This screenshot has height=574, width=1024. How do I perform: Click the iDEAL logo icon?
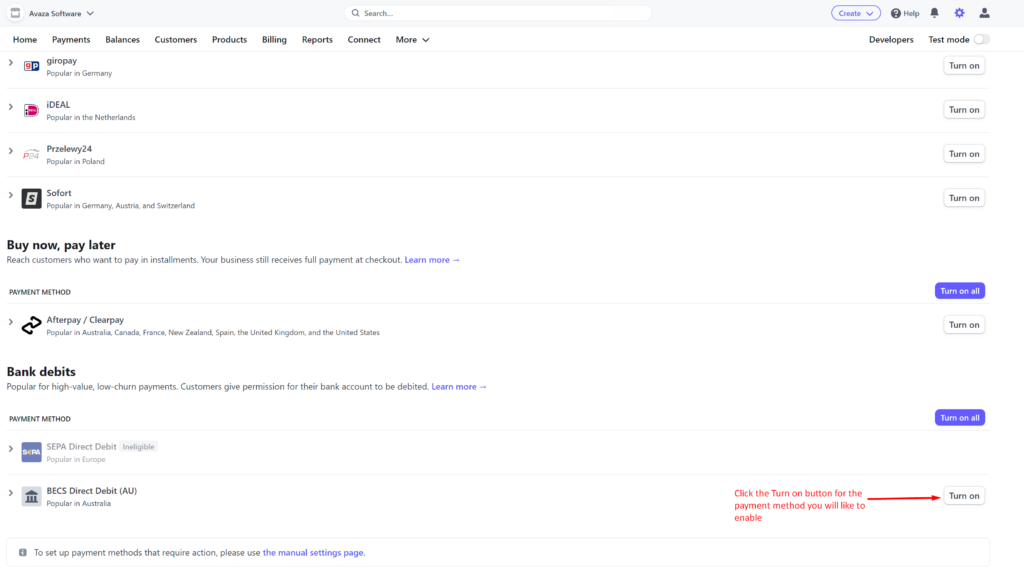click(x=31, y=110)
